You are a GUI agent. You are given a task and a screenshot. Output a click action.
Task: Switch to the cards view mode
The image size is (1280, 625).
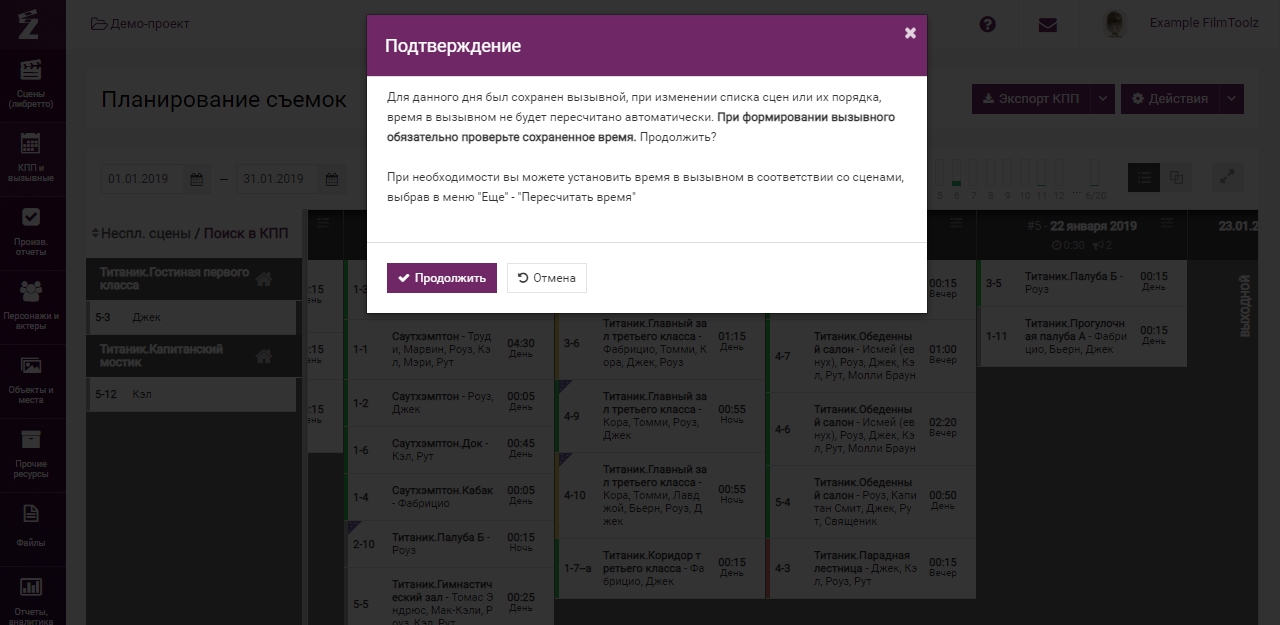coord(1176,177)
